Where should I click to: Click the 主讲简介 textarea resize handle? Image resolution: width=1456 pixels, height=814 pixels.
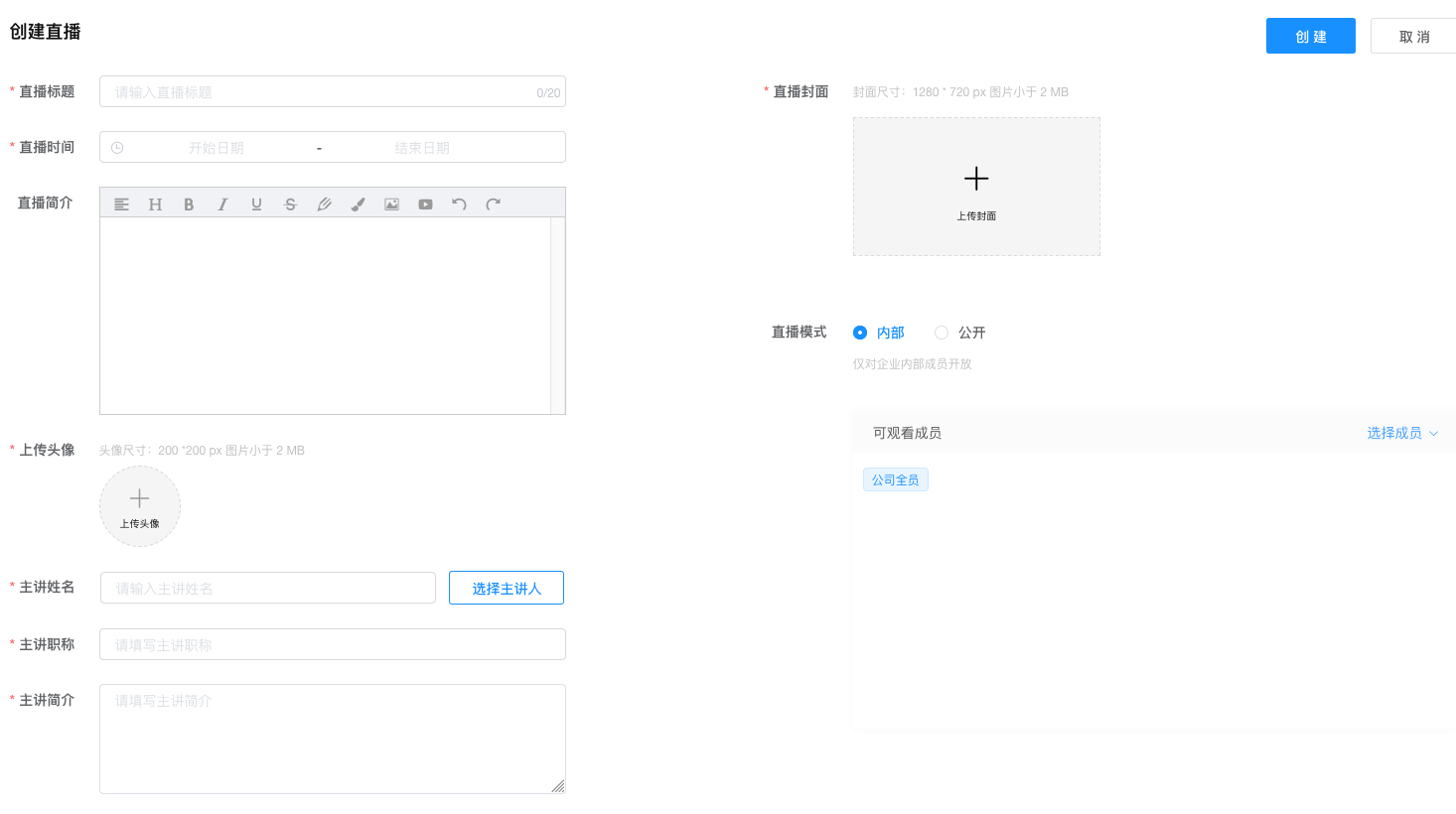tap(558, 786)
